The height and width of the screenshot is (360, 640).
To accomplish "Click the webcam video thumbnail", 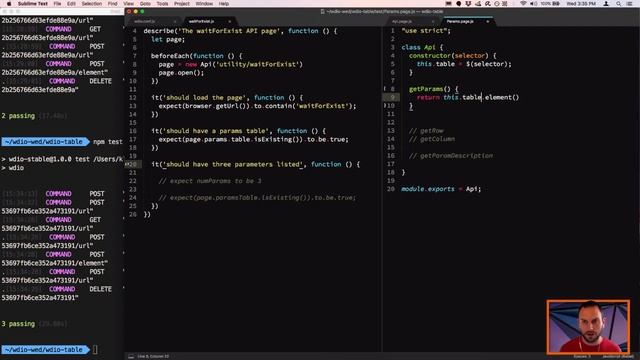I will [588, 327].
